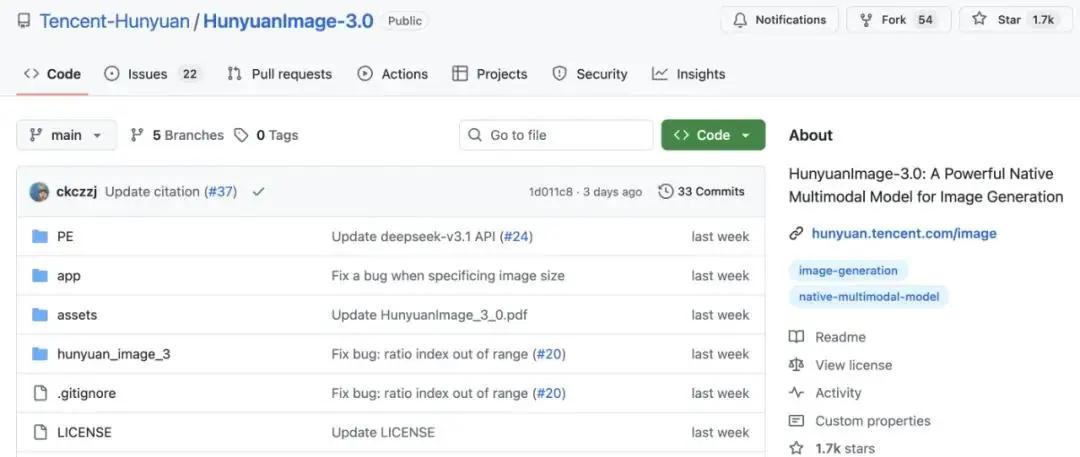Open the hunyuan_image_3 folder
The width and height of the screenshot is (1080, 457).
tap(113, 354)
